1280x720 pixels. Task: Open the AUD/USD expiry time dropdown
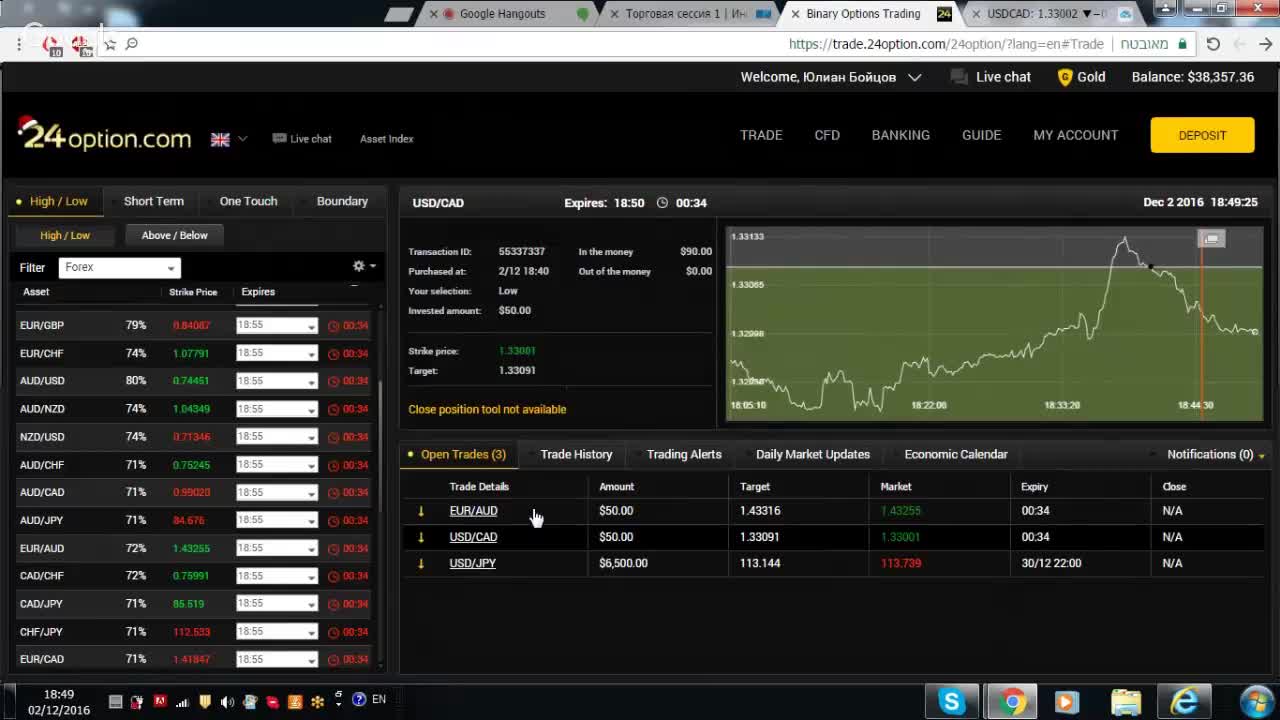(x=276, y=381)
